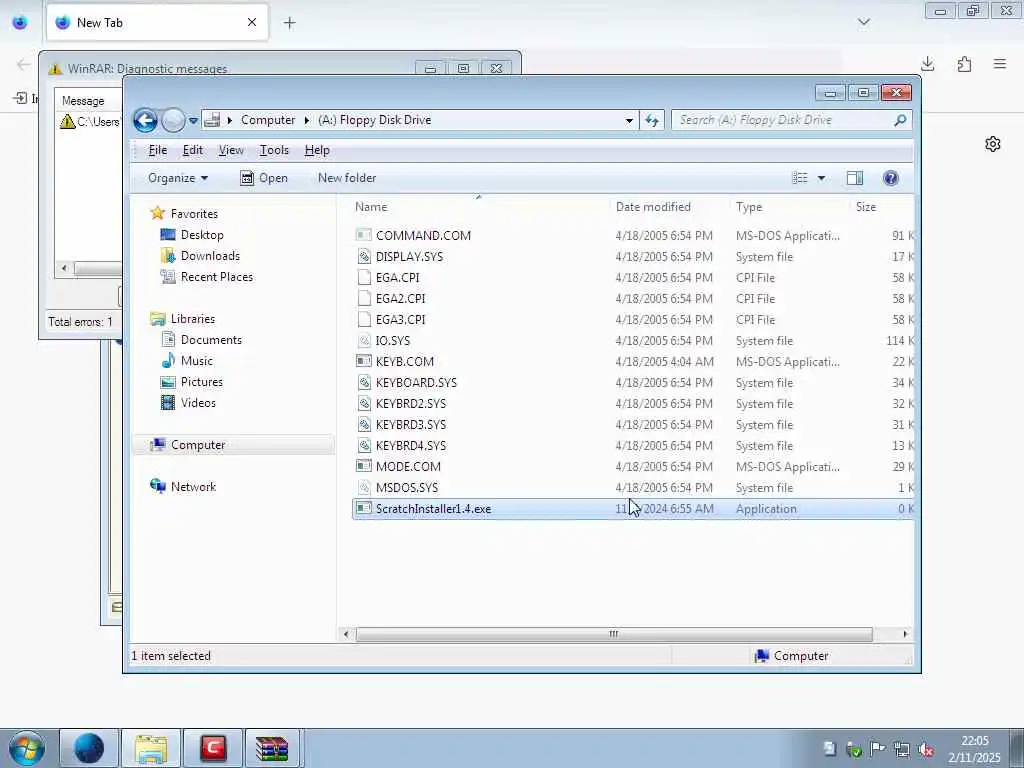This screenshot has height=768, width=1024.
Task: Open the browser hamburger menu
Action: tap(1000, 64)
